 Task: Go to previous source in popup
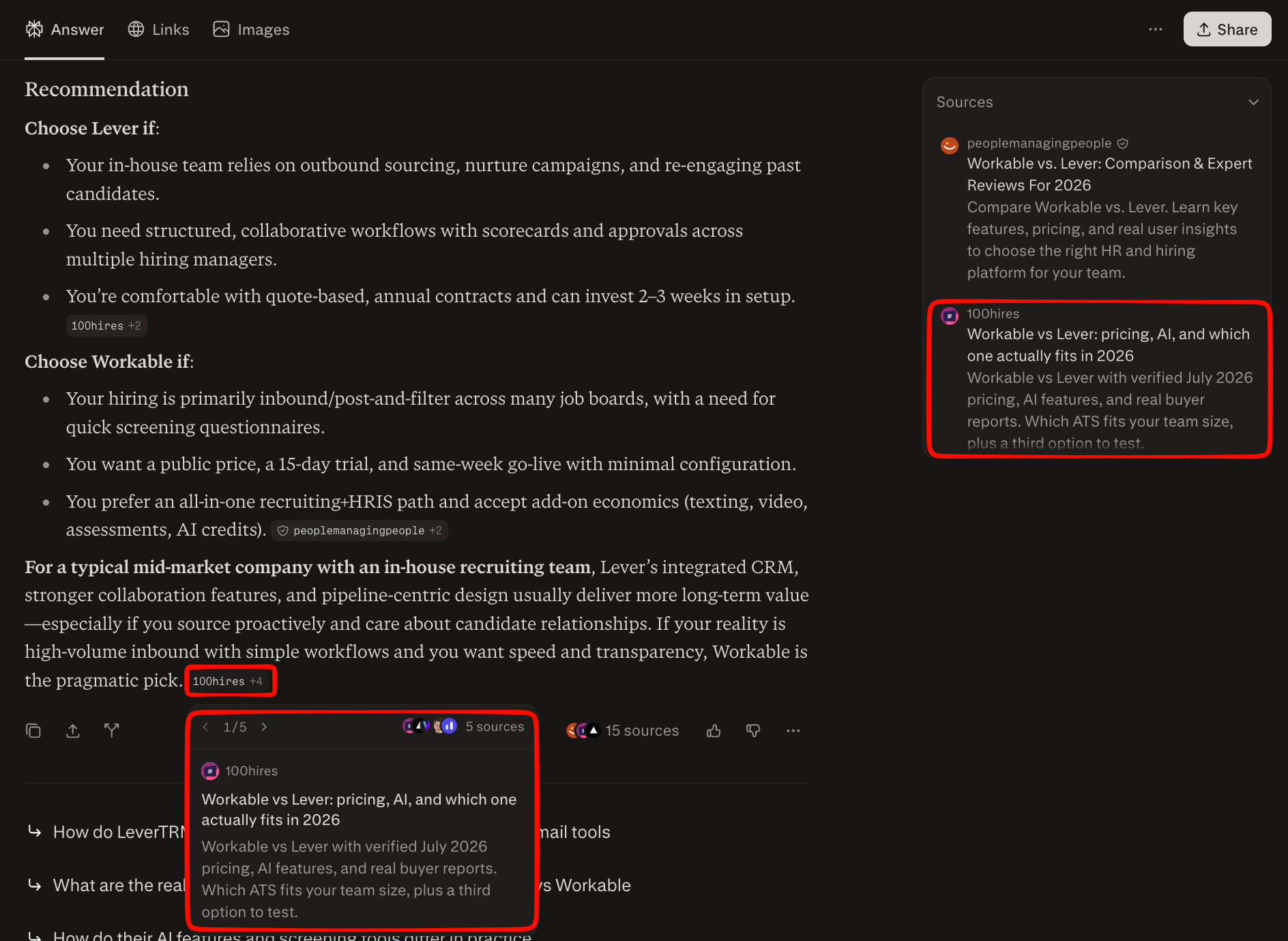point(206,727)
